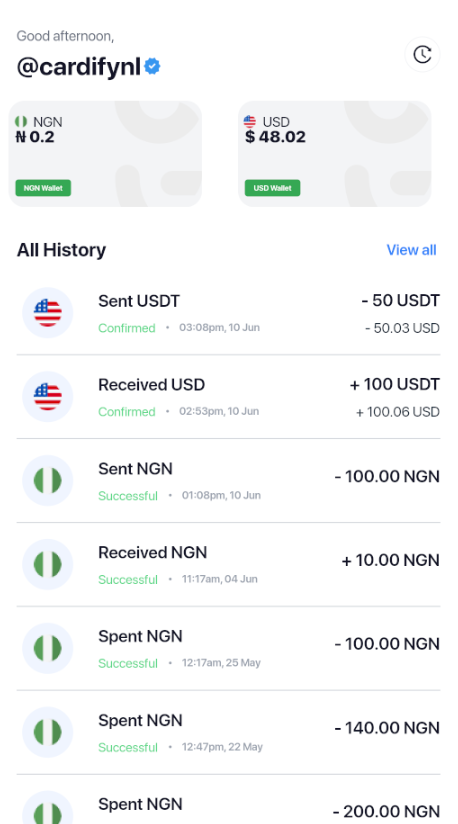The width and height of the screenshot is (458, 824).
Task: Select the USD $48.02 balance card
Action: pyautogui.click(x=335, y=153)
